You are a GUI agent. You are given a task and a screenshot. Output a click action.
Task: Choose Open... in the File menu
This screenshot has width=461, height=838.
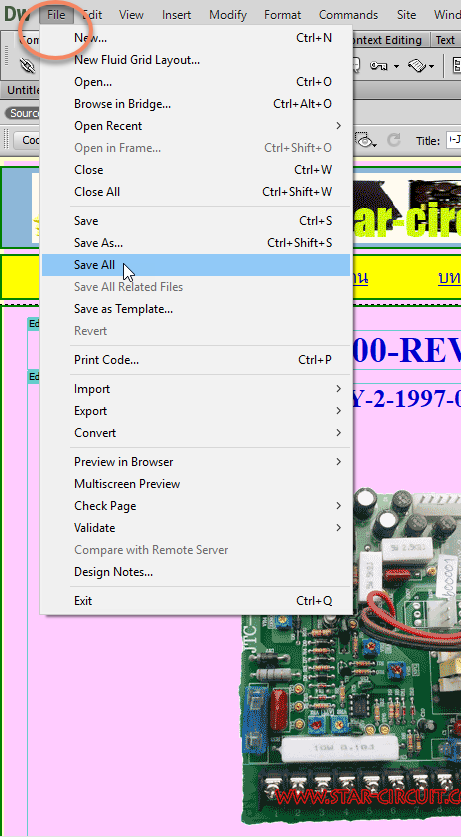(x=196, y=82)
